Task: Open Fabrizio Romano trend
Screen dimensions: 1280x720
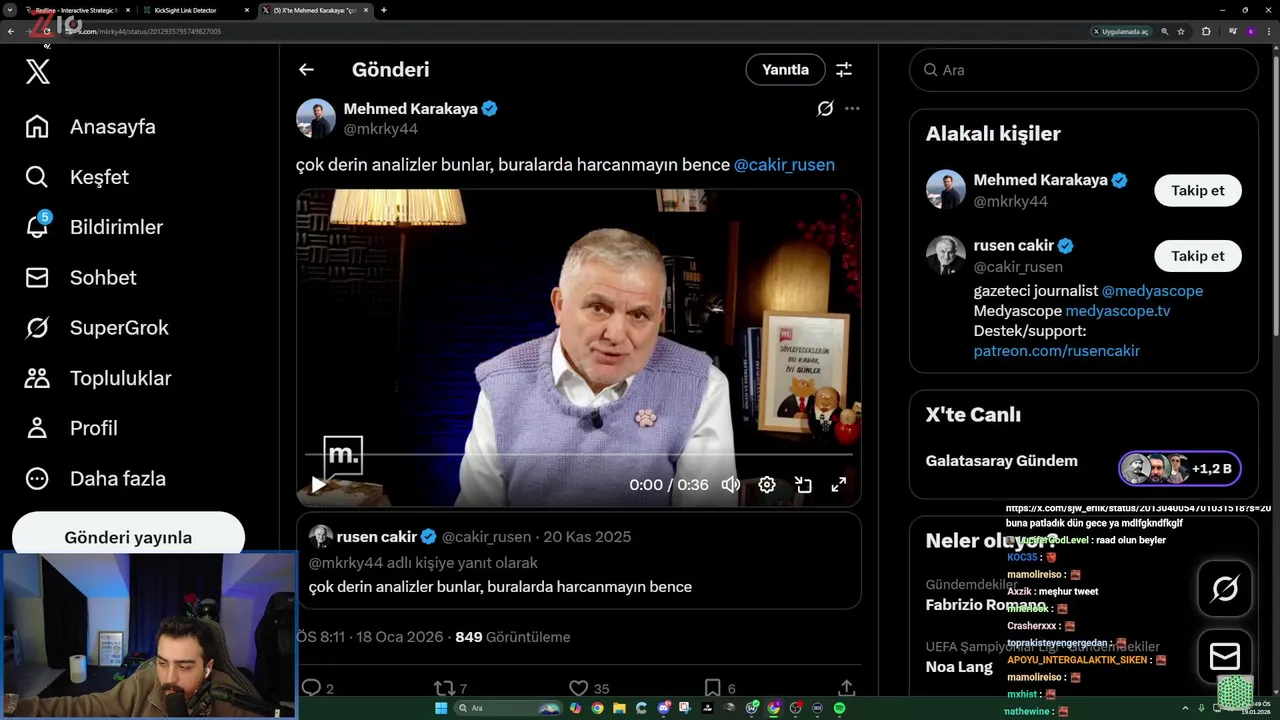Action: click(x=986, y=605)
